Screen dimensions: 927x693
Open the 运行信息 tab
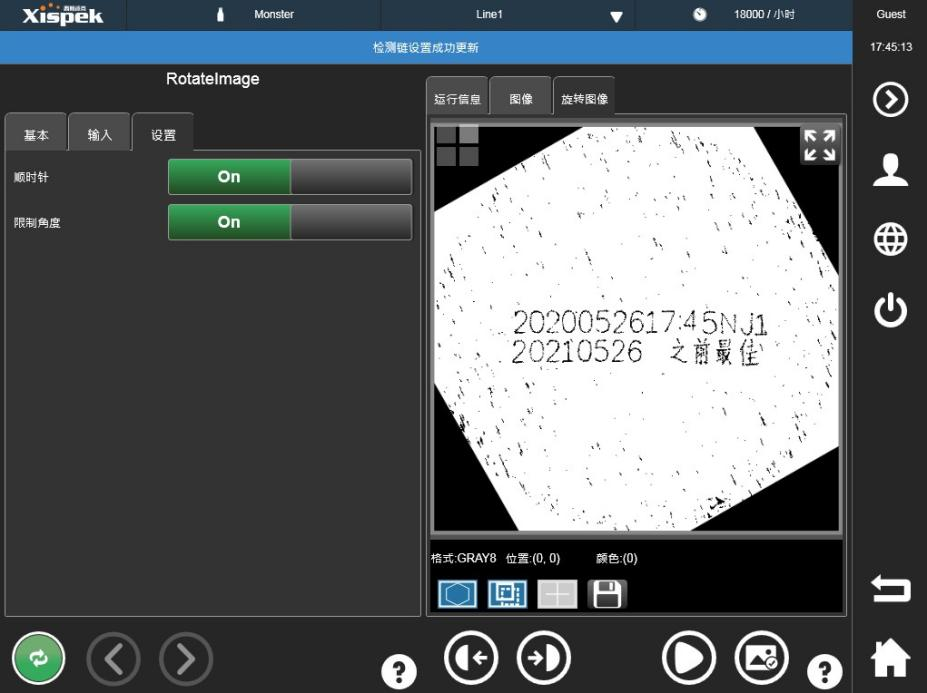(x=458, y=98)
